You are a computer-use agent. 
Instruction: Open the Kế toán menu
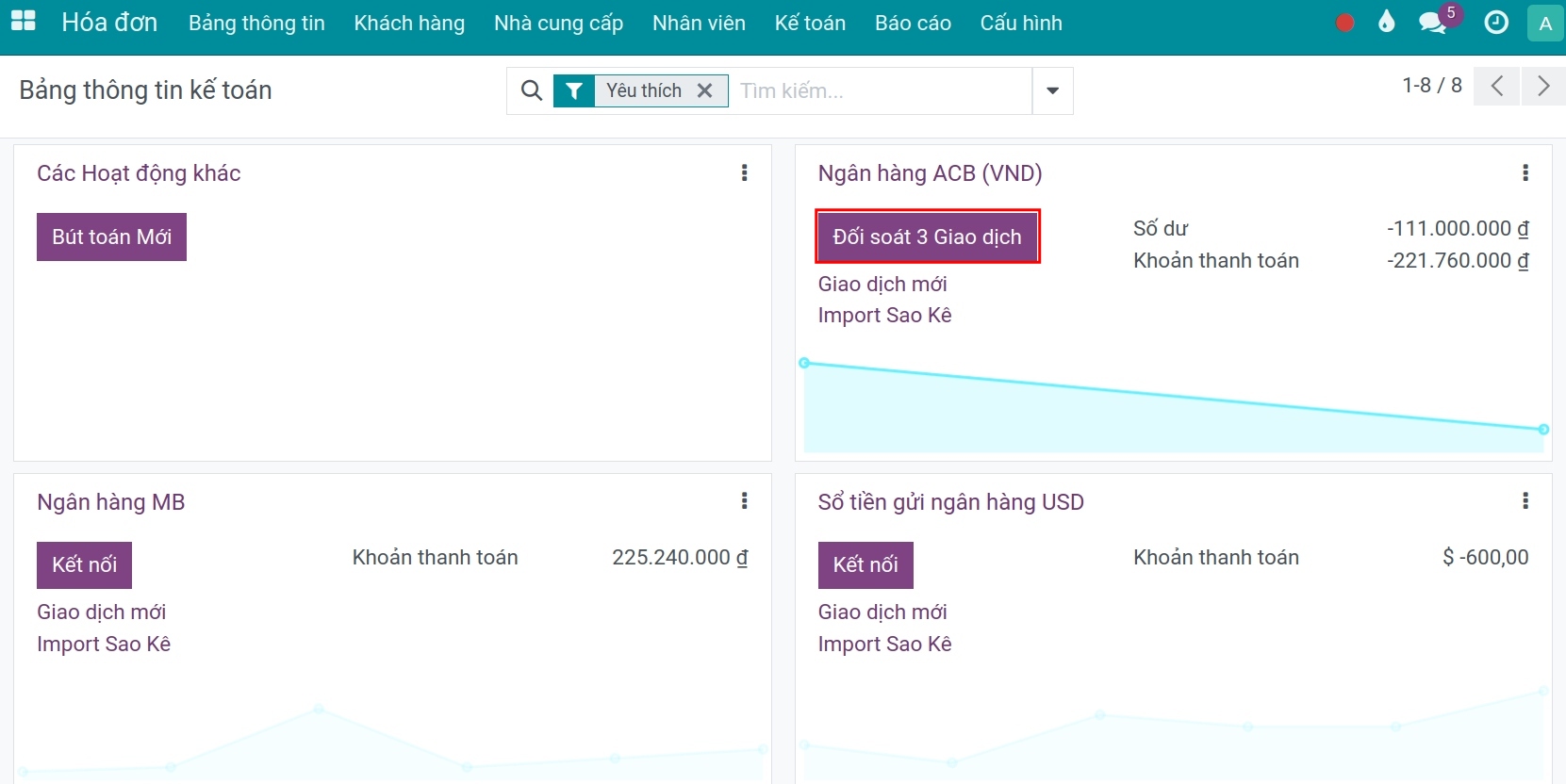810,23
